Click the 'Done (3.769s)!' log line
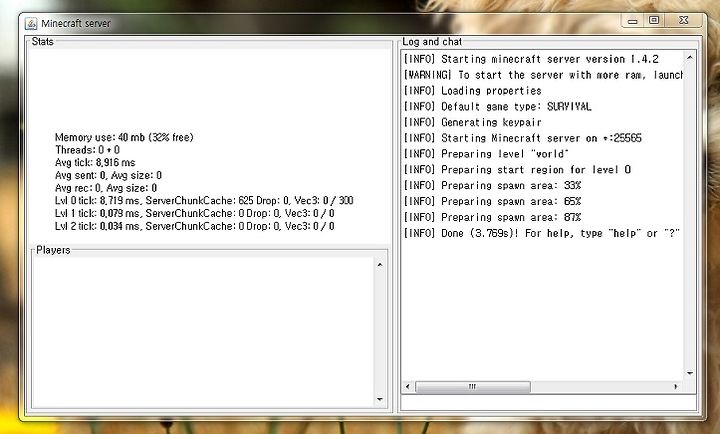The width and height of the screenshot is (720, 434). pos(541,233)
